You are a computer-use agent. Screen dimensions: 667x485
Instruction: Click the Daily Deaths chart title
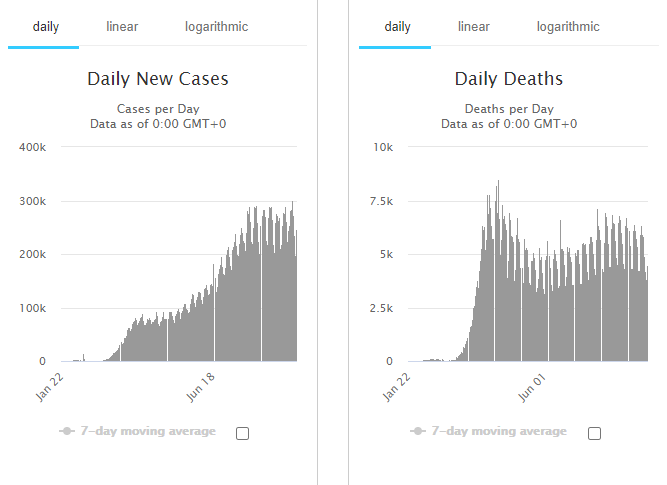pyautogui.click(x=509, y=79)
